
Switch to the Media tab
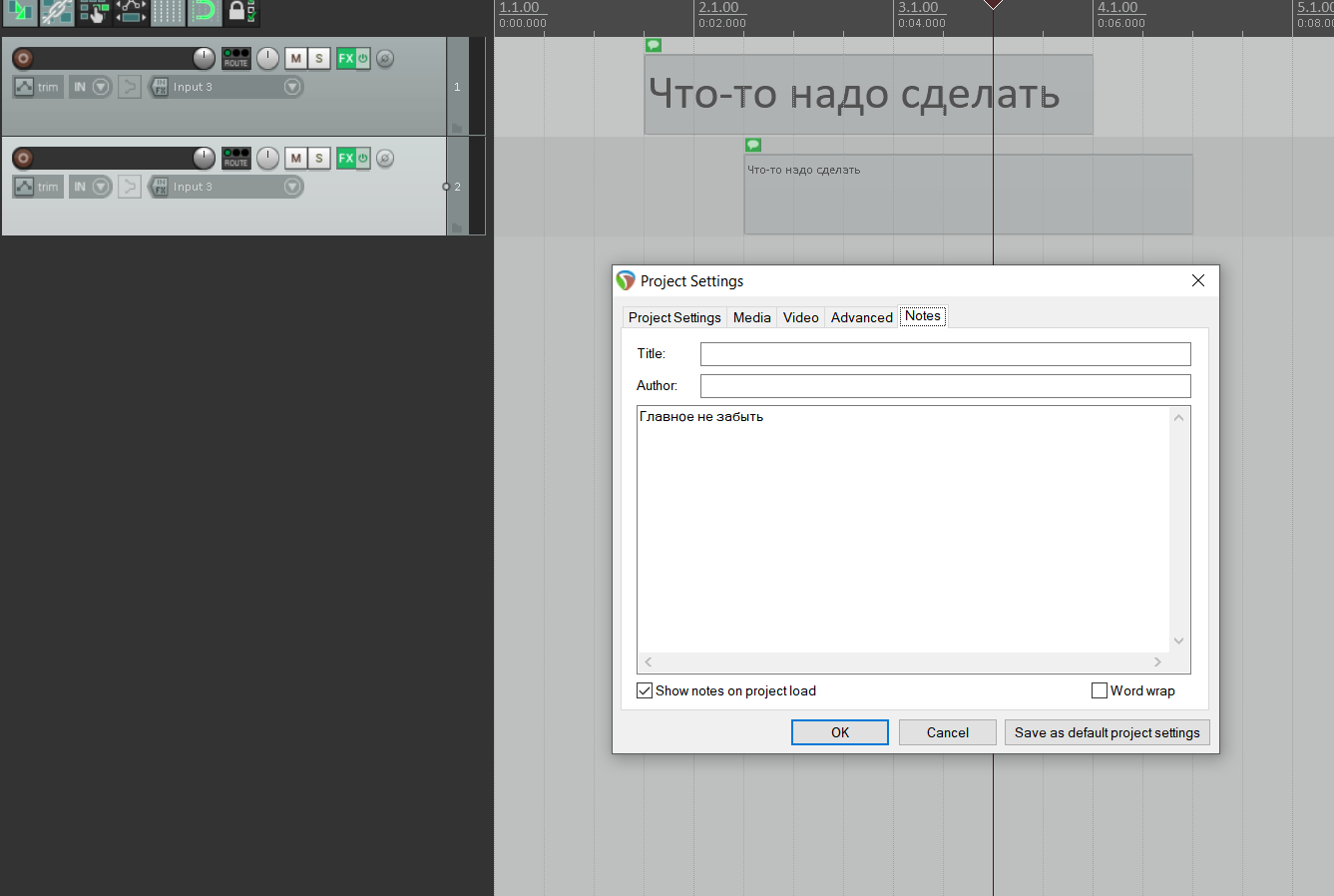coord(751,317)
